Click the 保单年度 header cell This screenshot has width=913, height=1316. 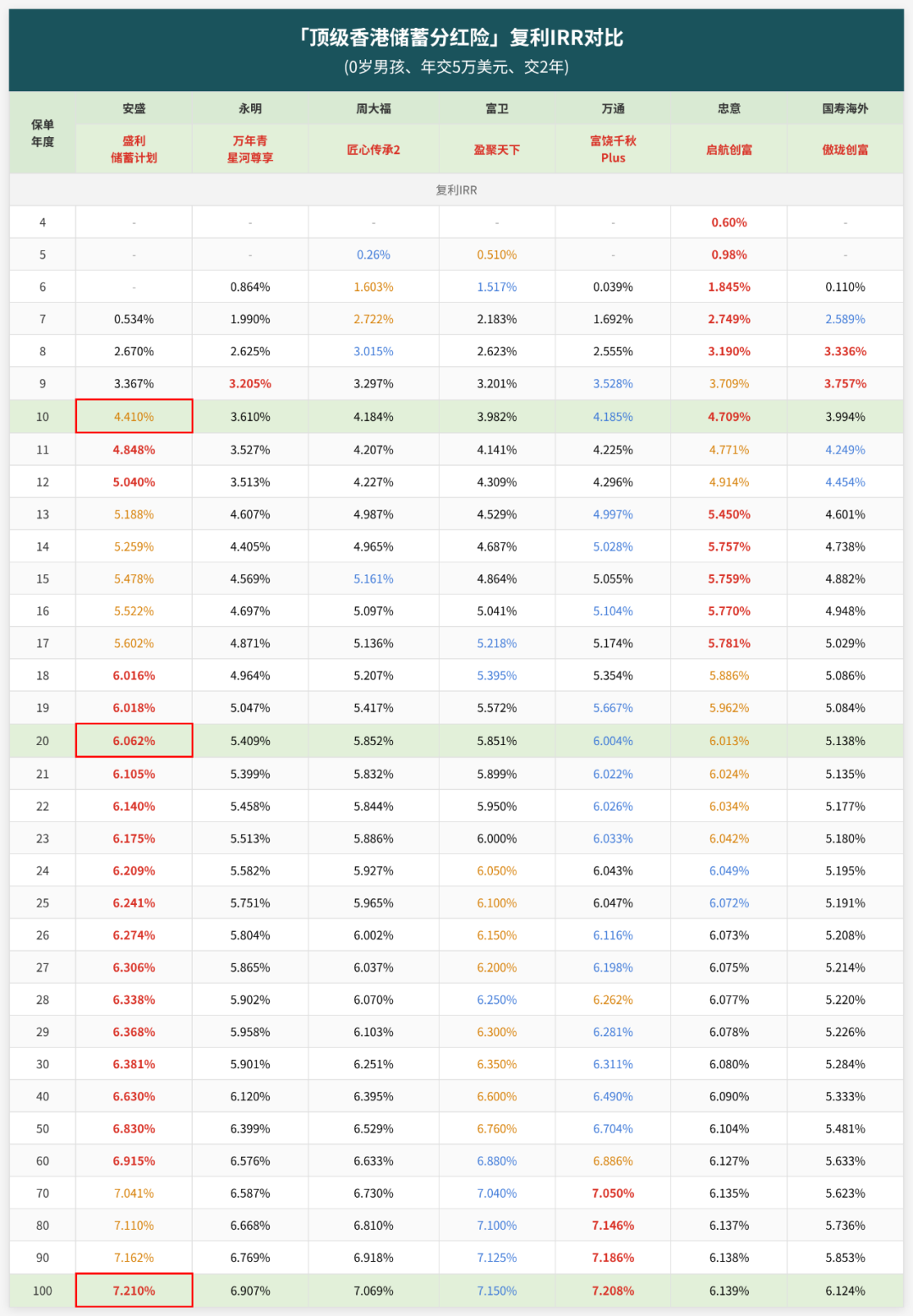(x=42, y=134)
